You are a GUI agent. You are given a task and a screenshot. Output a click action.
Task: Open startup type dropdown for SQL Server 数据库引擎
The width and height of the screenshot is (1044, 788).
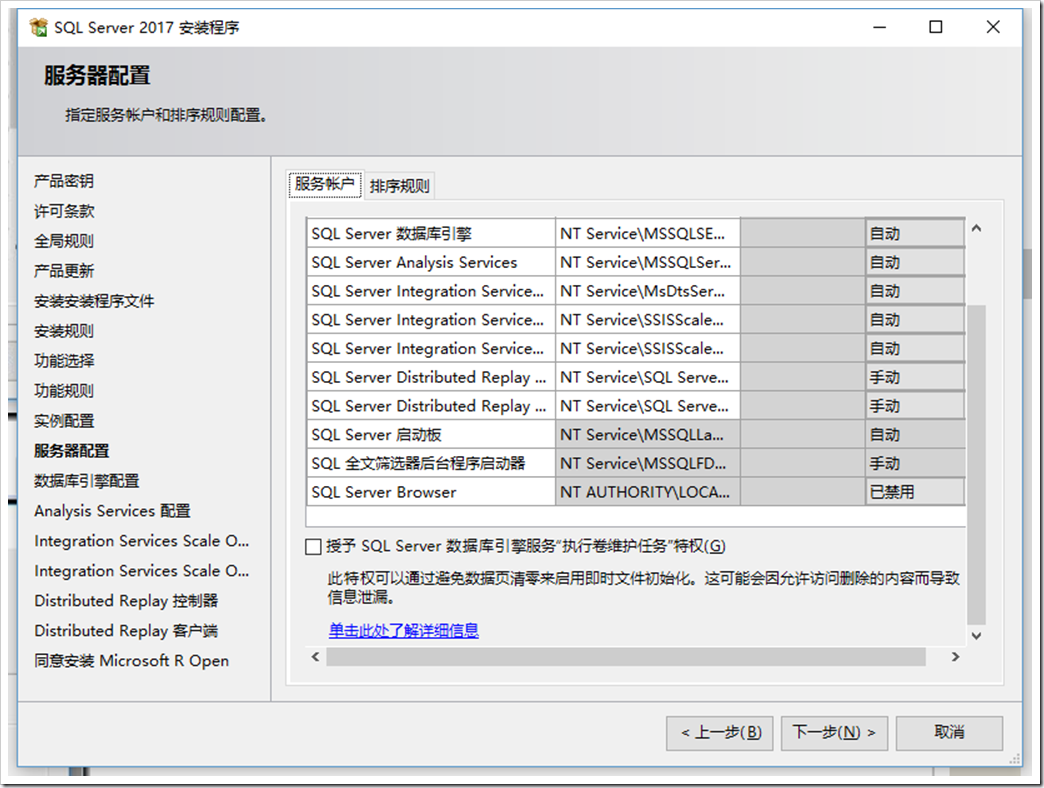(x=915, y=234)
